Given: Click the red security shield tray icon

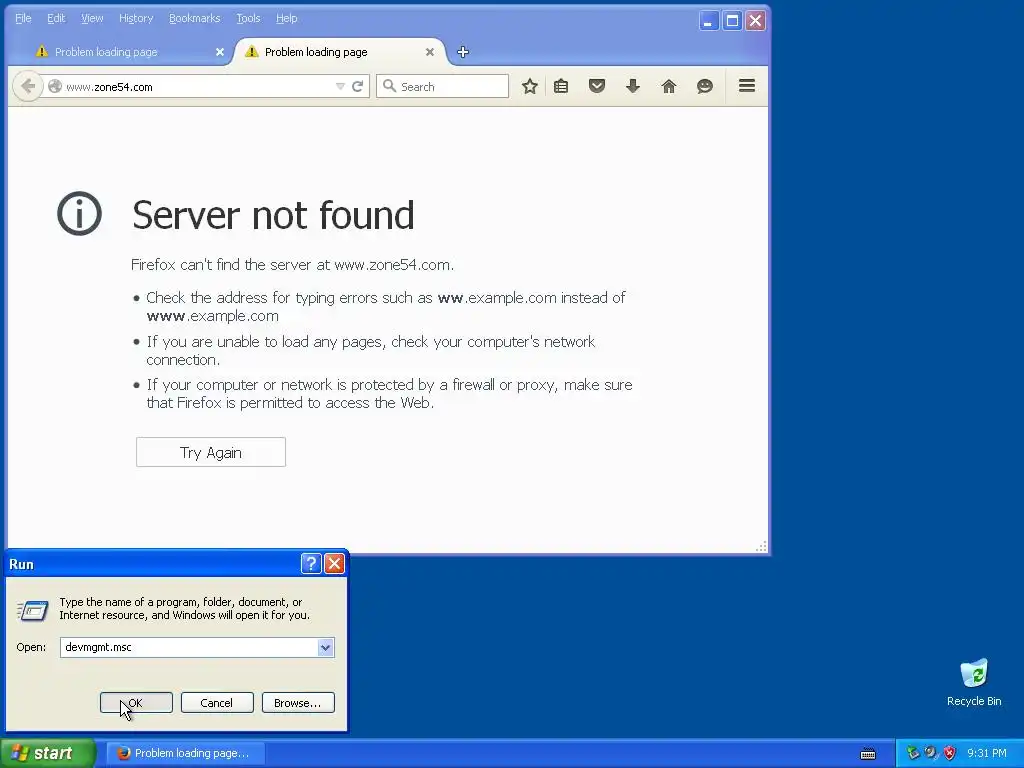Looking at the screenshot, I should pyautogui.click(x=950, y=753).
